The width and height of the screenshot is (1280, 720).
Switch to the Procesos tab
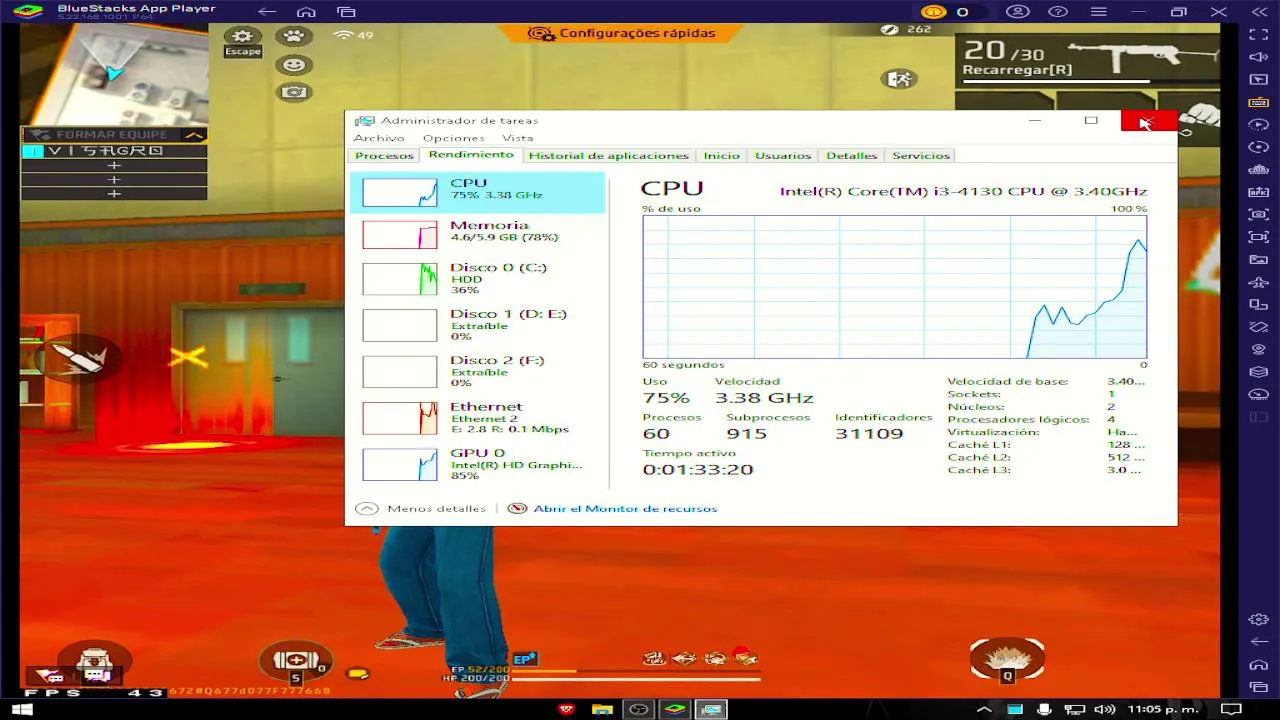[384, 156]
